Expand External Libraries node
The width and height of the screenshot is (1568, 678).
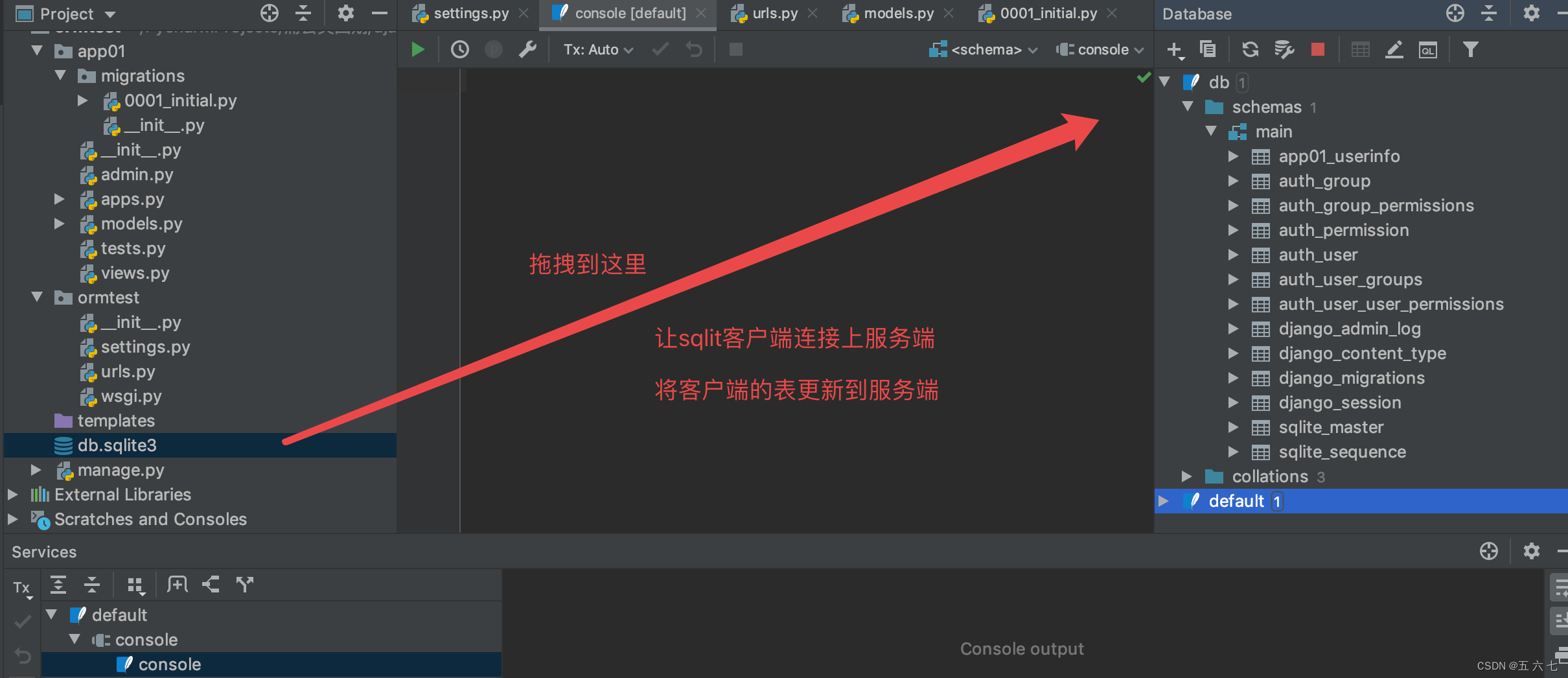tap(12, 494)
